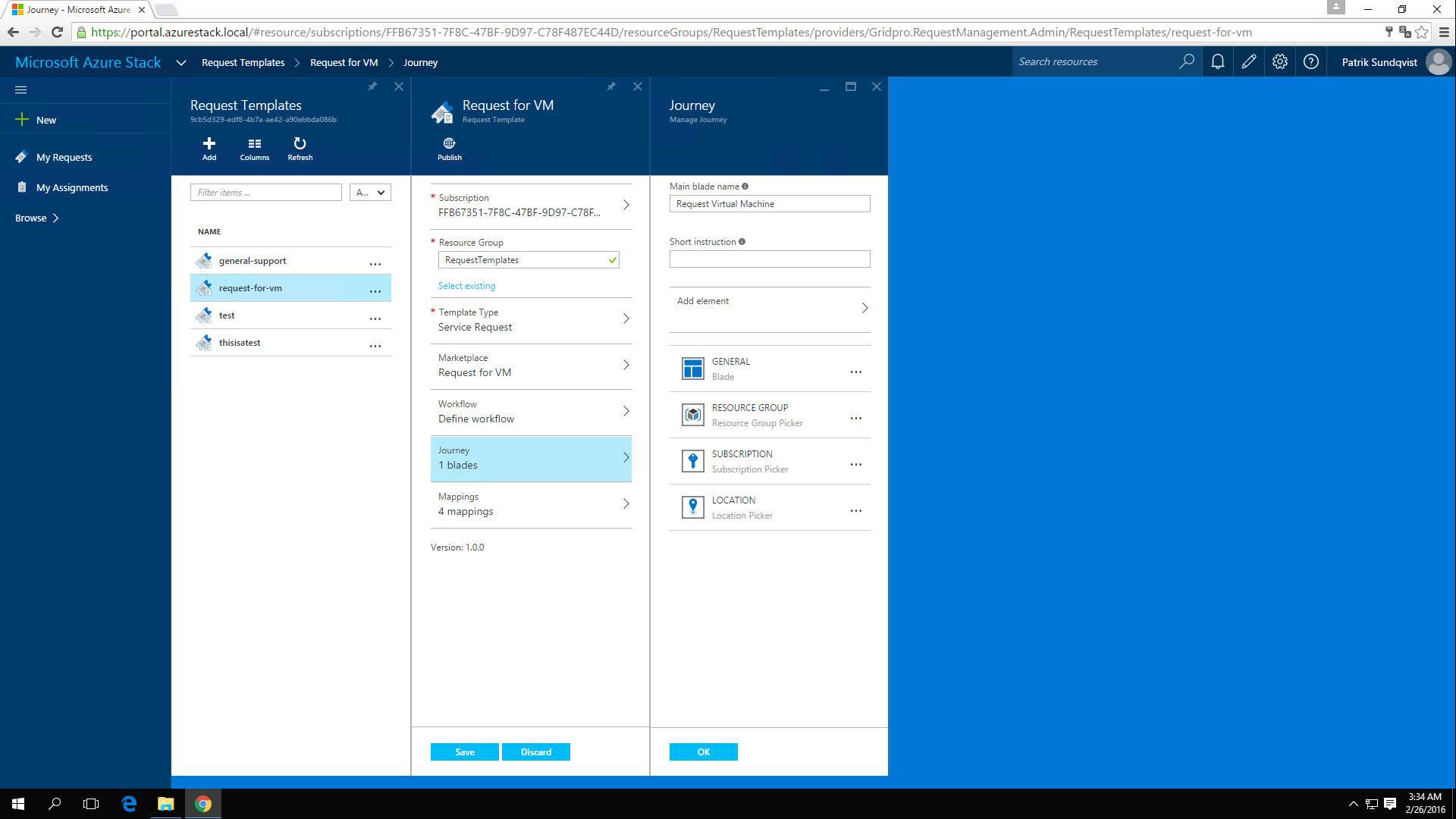The image size is (1456, 819).
Task: Click the Short instruction field
Action: click(x=770, y=259)
